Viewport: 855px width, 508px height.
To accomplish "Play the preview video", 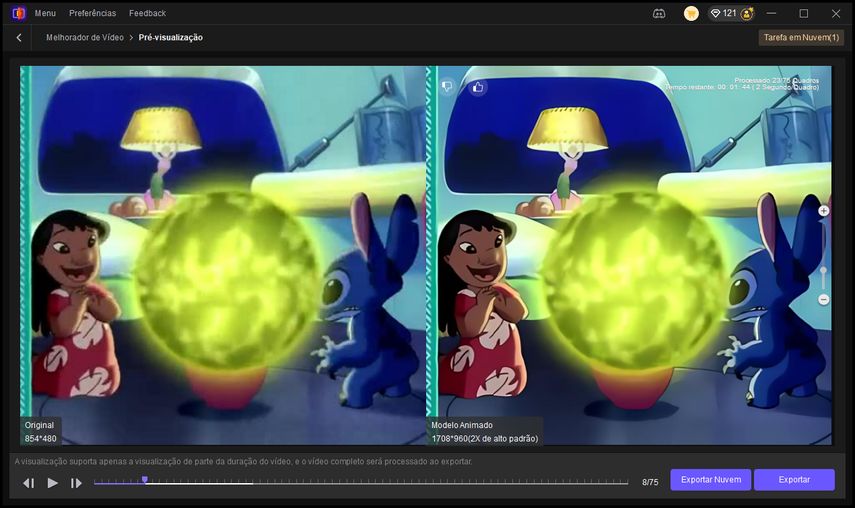I will 52,482.
